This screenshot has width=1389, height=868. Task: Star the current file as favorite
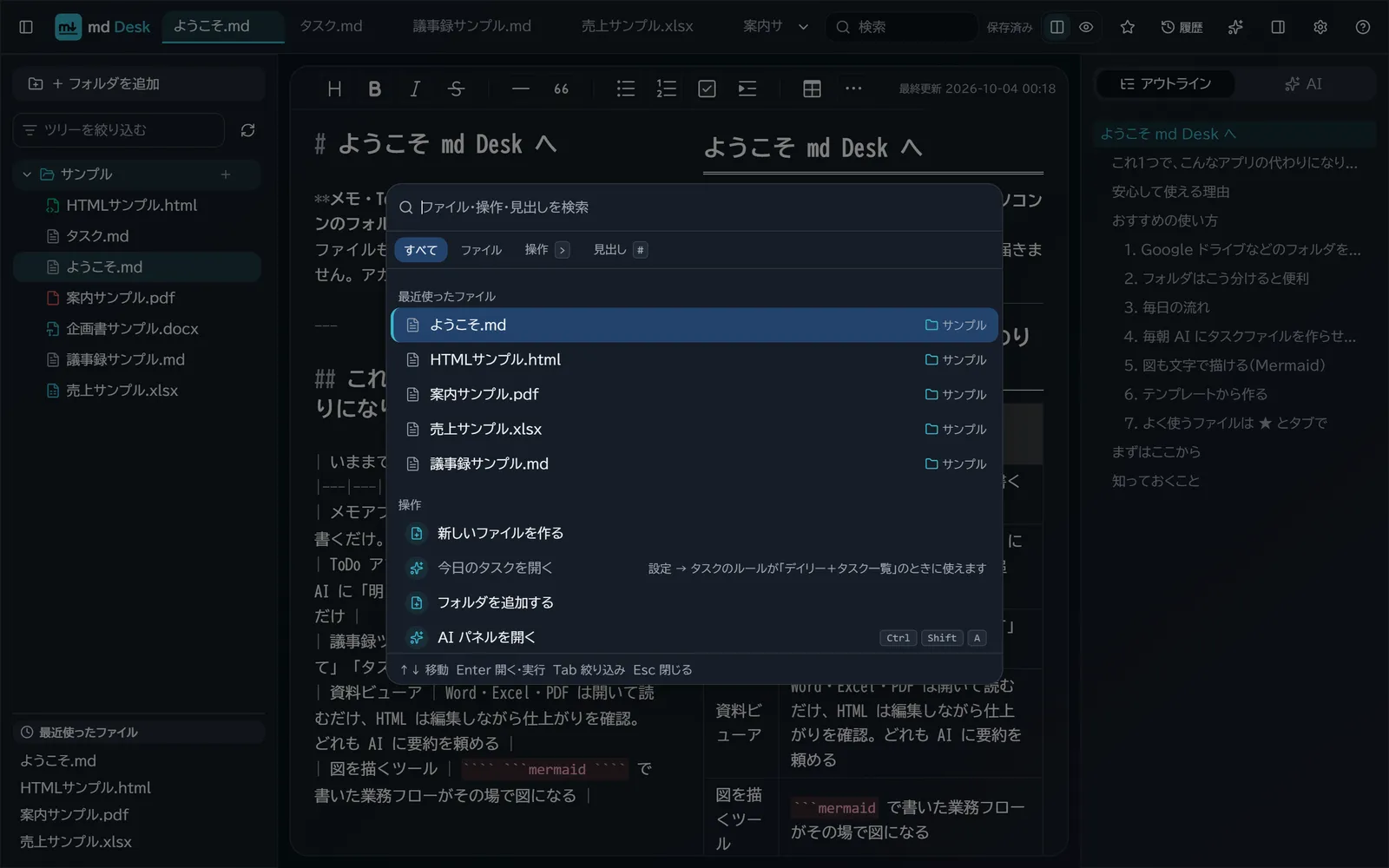coord(1128,27)
